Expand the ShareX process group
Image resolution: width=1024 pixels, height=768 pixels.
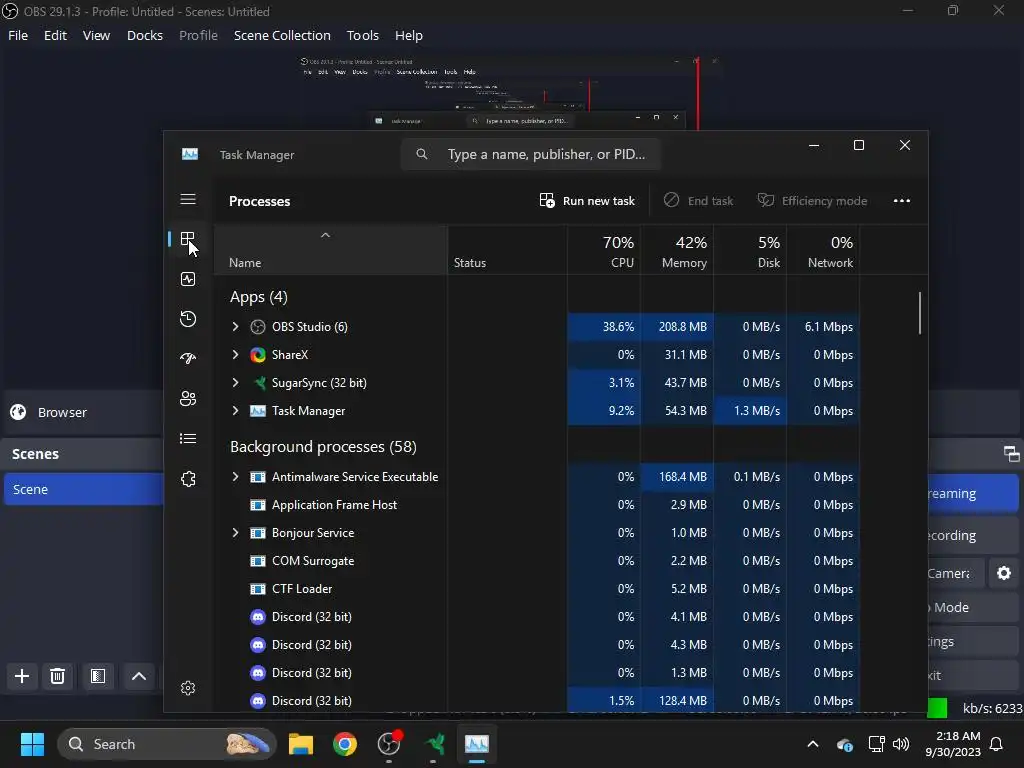point(235,355)
